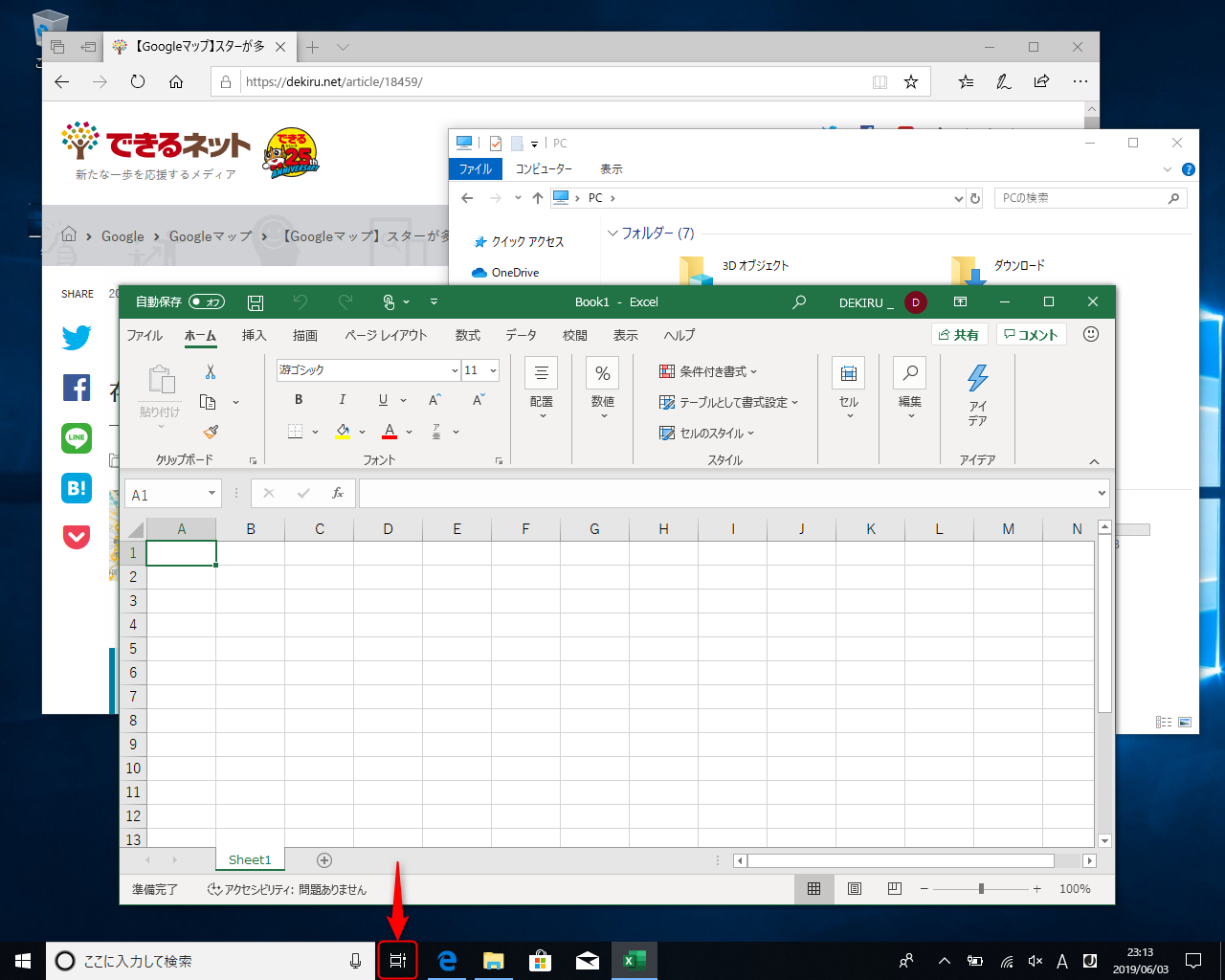Click the accessibility status (アクセシビリティ) text

pos(287,889)
